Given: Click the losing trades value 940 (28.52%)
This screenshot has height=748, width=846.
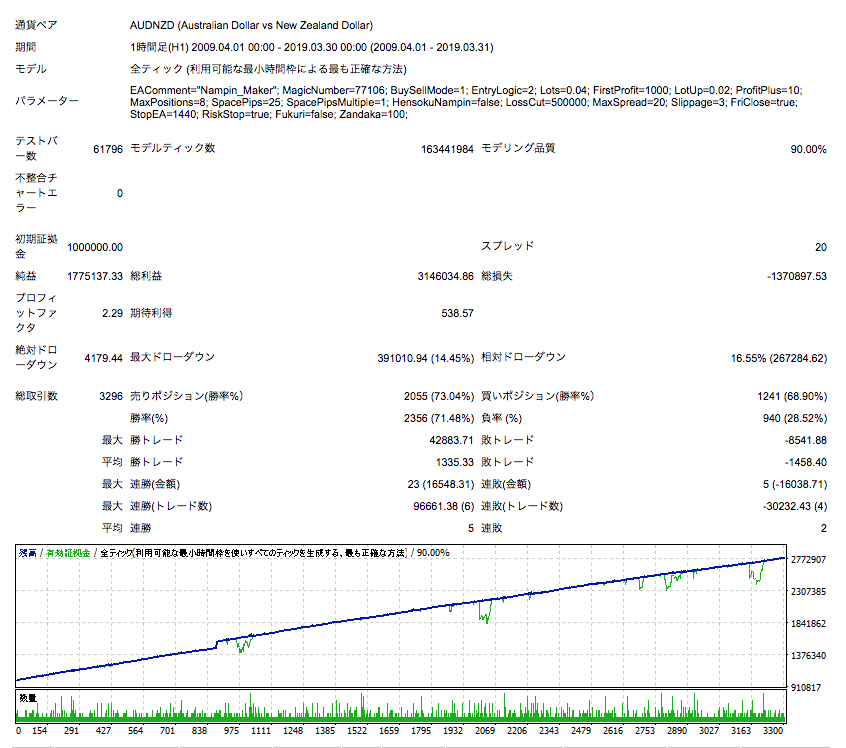Looking at the screenshot, I should (x=796, y=418).
